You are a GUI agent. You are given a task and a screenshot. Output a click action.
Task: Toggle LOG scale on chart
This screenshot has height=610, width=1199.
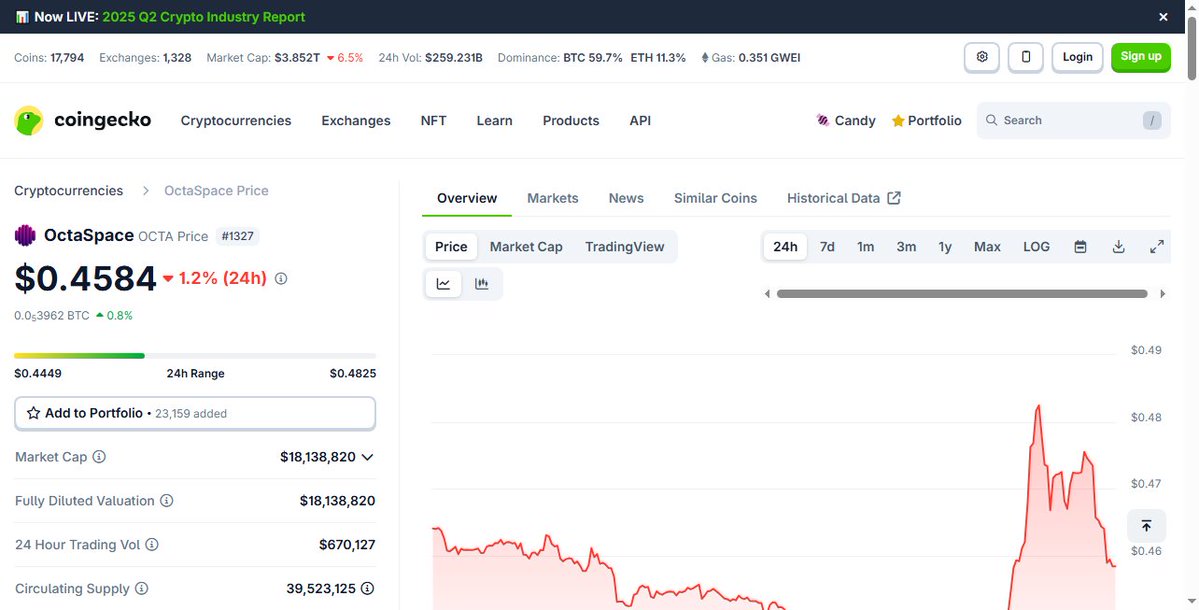click(x=1036, y=247)
